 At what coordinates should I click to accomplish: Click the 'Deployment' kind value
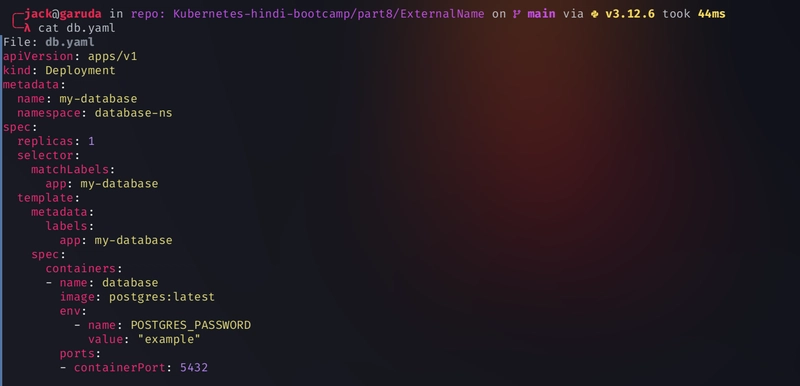click(80, 70)
